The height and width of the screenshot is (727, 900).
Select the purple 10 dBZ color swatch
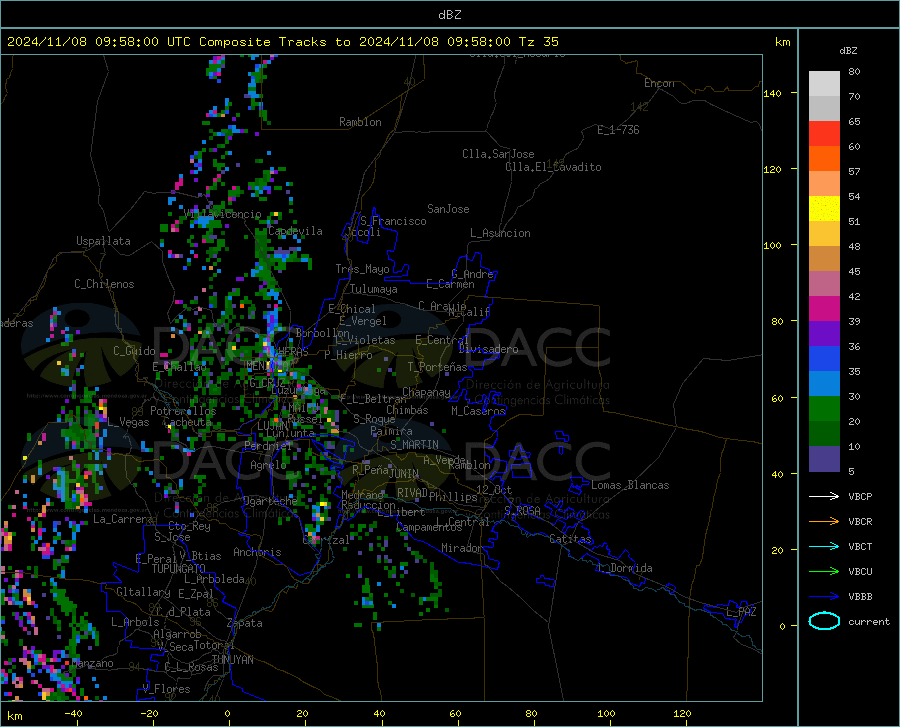[824, 459]
